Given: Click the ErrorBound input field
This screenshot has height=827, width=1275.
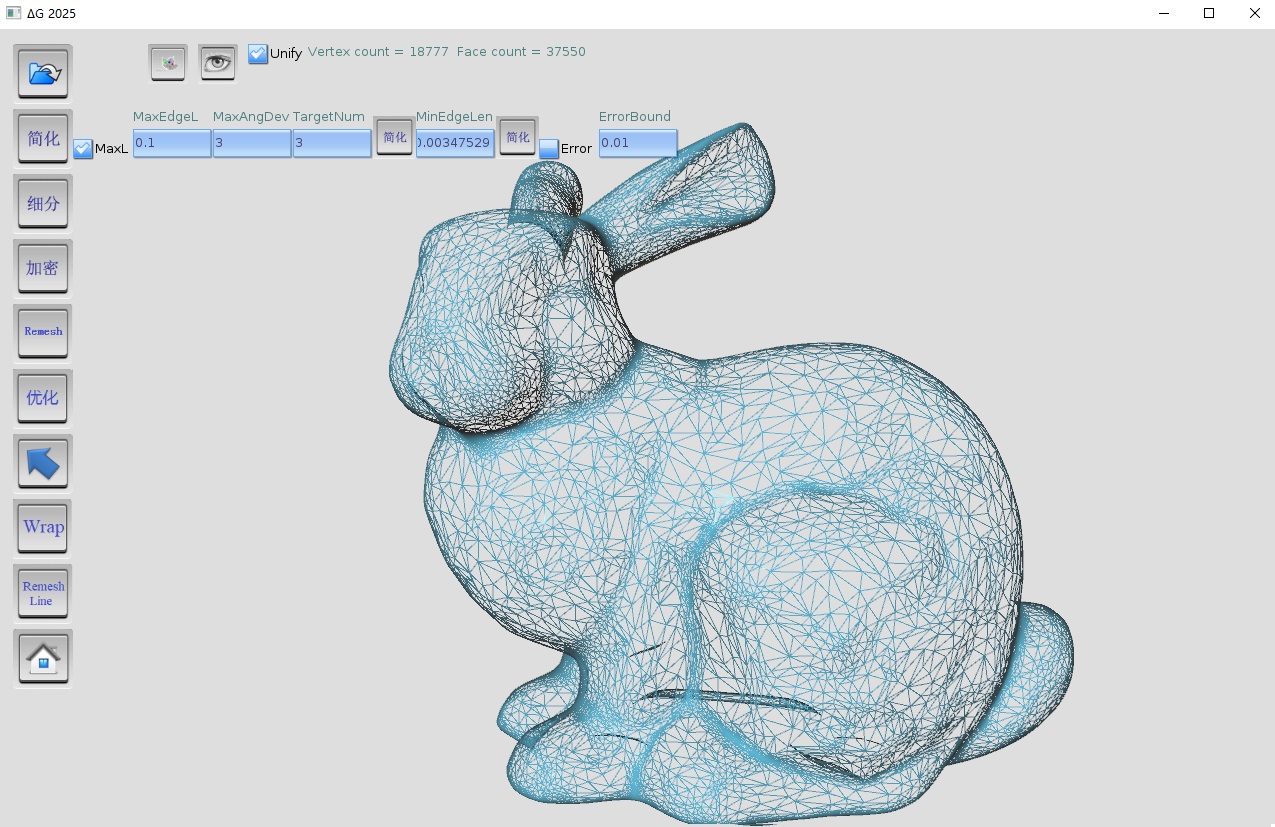Looking at the screenshot, I should coord(638,143).
